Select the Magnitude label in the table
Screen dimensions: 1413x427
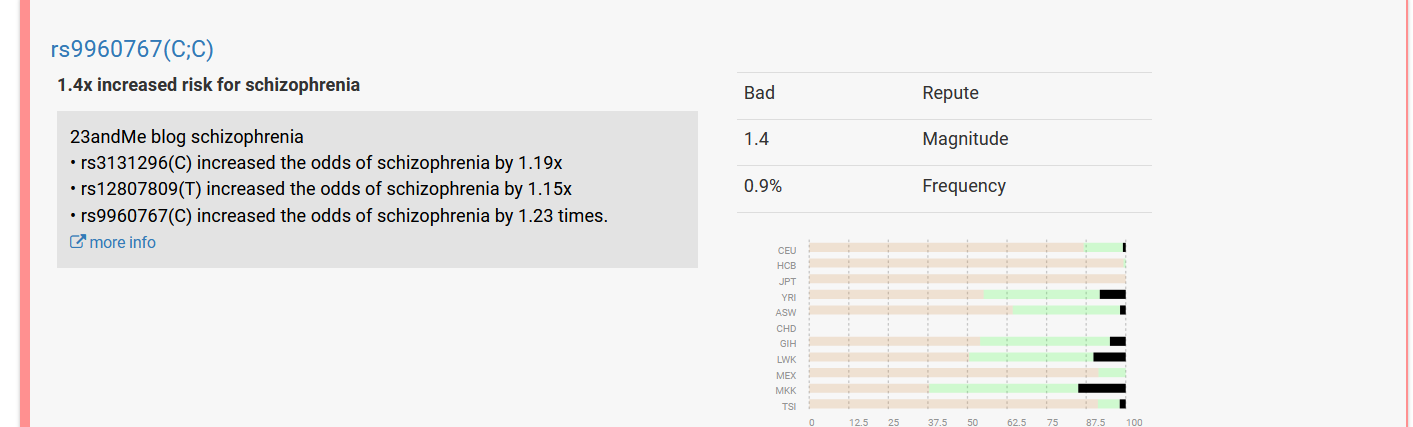pyautogui.click(x=965, y=139)
